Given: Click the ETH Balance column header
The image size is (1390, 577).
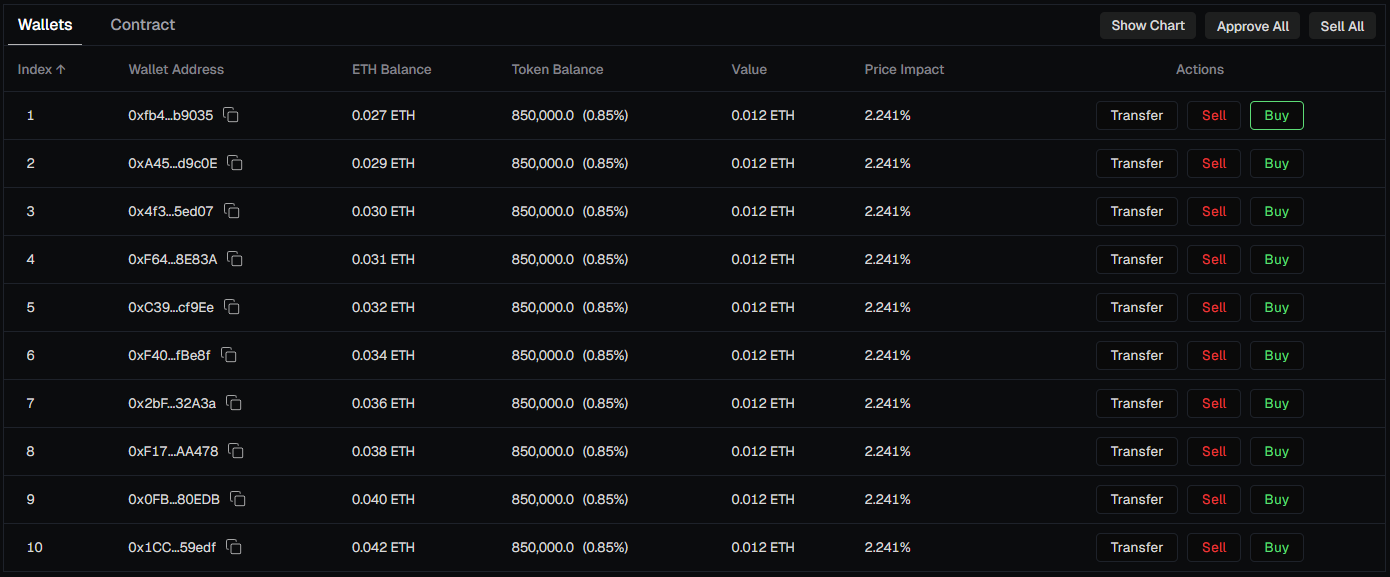Looking at the screenshot, I should 392,69.
